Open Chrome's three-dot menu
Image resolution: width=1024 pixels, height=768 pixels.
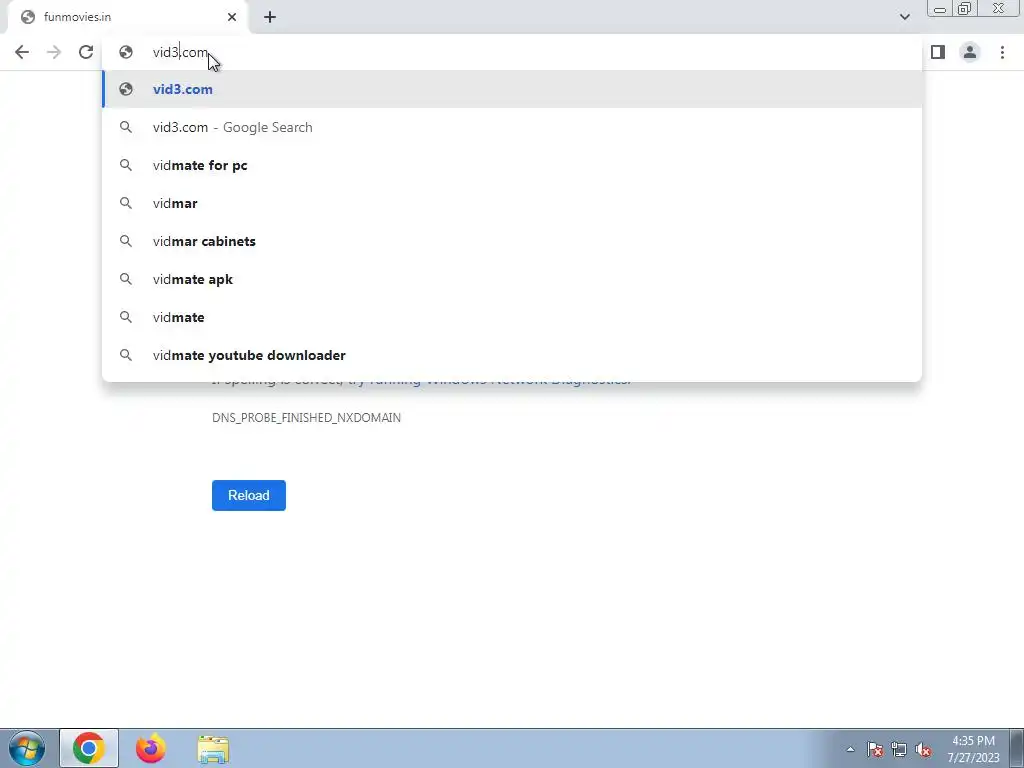(x=1002, y=52)
